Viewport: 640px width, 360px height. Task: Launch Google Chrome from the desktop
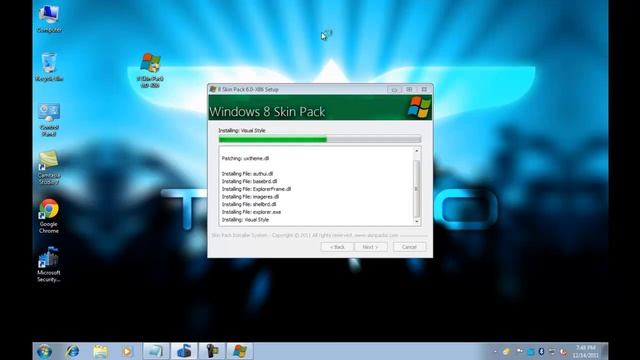click(x=49, y=216)
